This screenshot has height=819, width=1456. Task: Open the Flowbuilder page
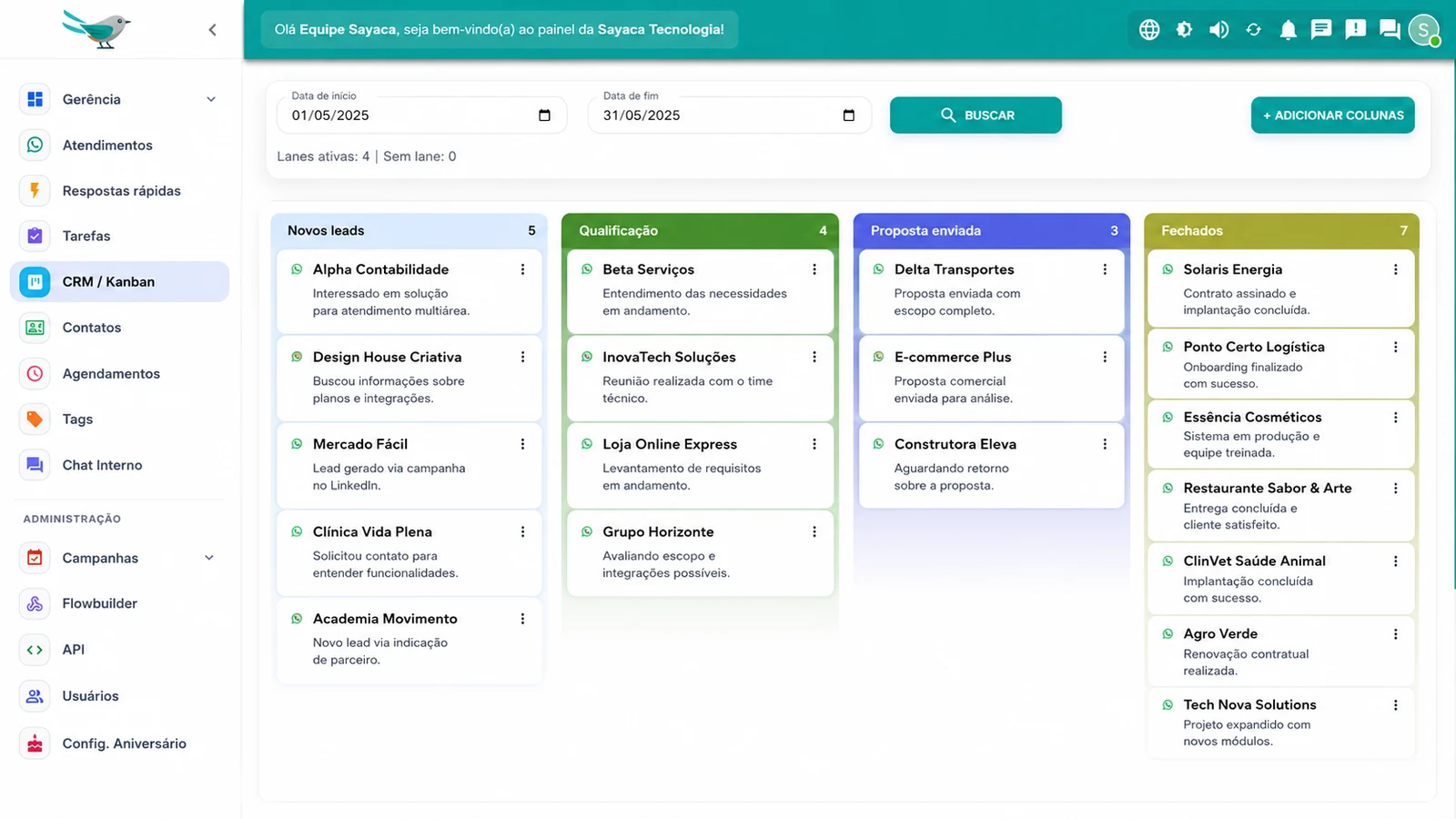(119, 603)
